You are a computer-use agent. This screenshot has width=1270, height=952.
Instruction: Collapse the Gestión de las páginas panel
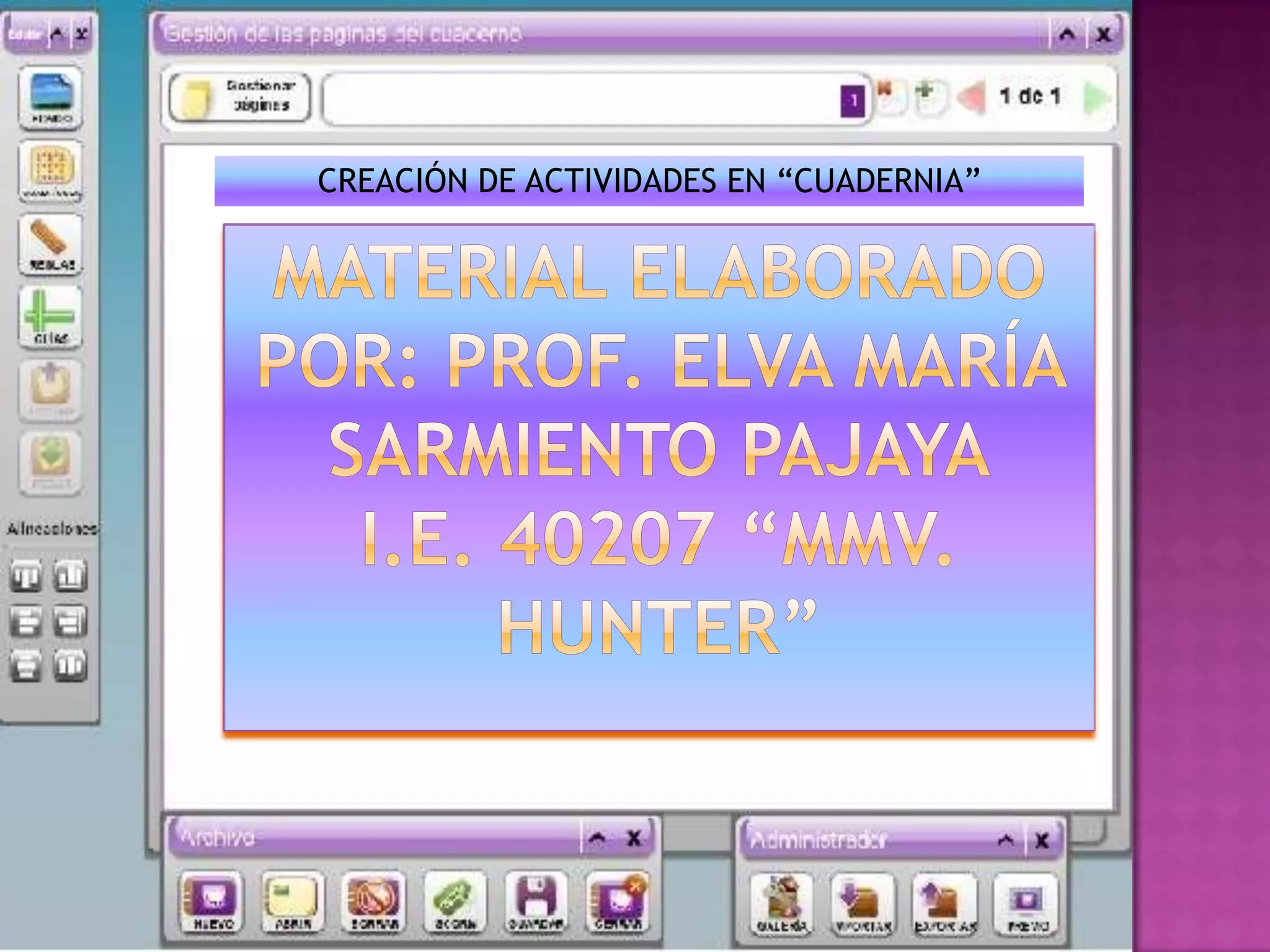click(1067, 34)
